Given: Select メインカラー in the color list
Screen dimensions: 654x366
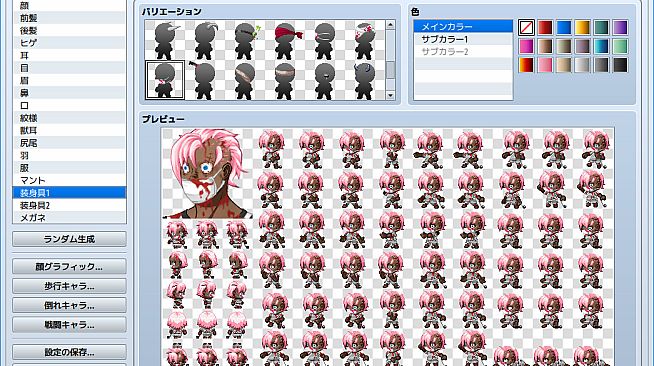Looking at the screenshot, I should pyautogui.click(x=463, y=27).
